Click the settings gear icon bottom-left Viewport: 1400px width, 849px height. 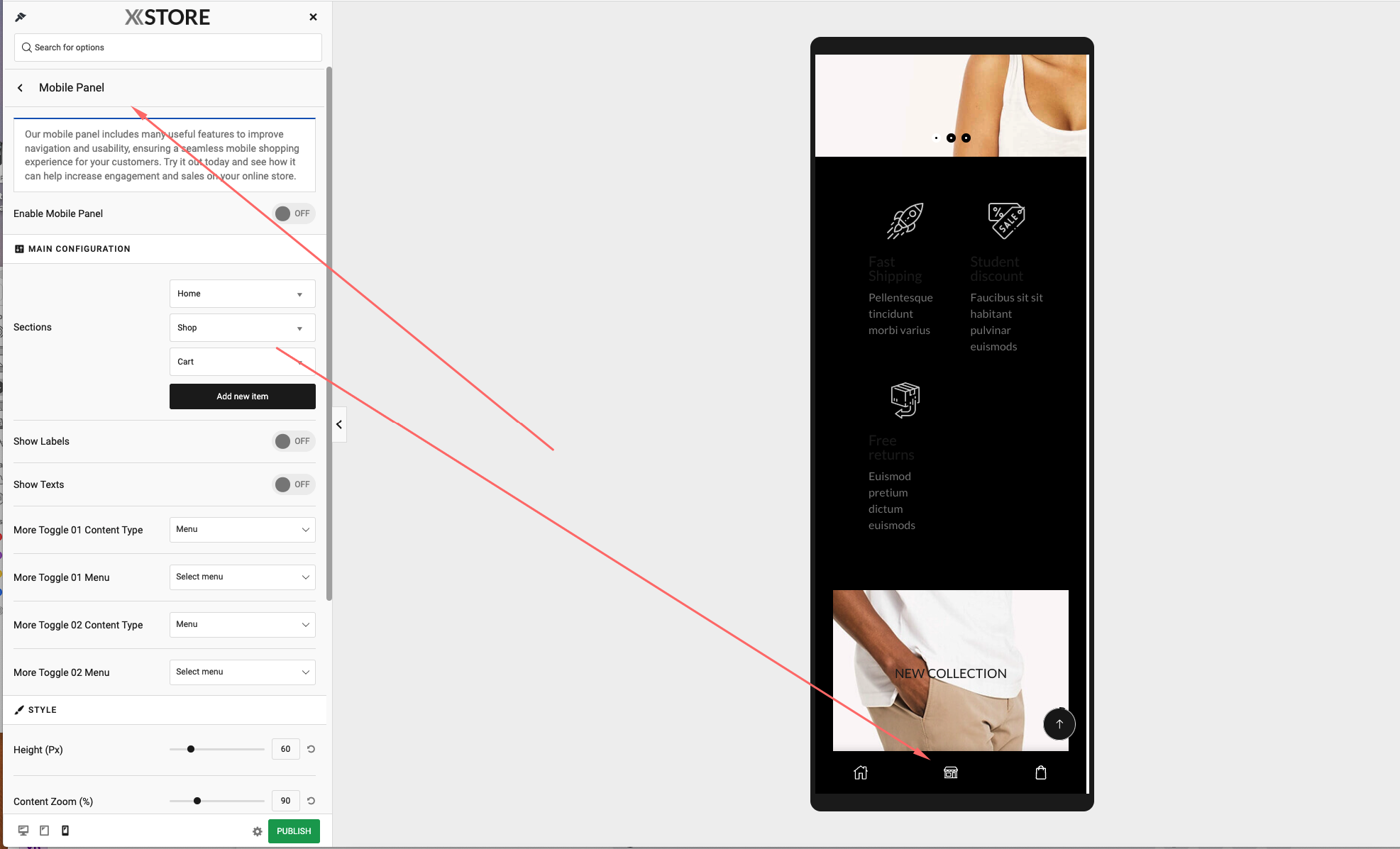point(257,831)
